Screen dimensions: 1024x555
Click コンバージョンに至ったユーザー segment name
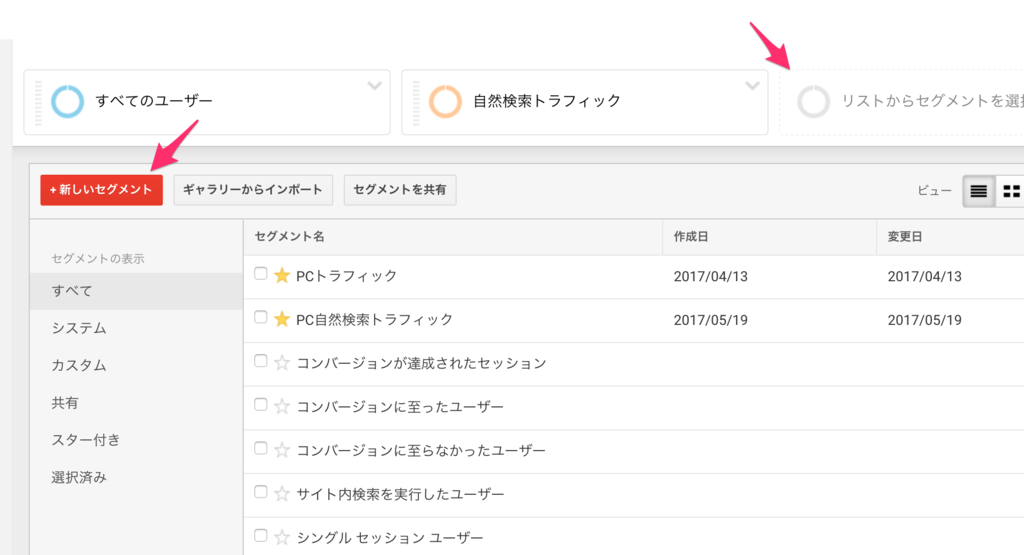(x=400, y=407)
